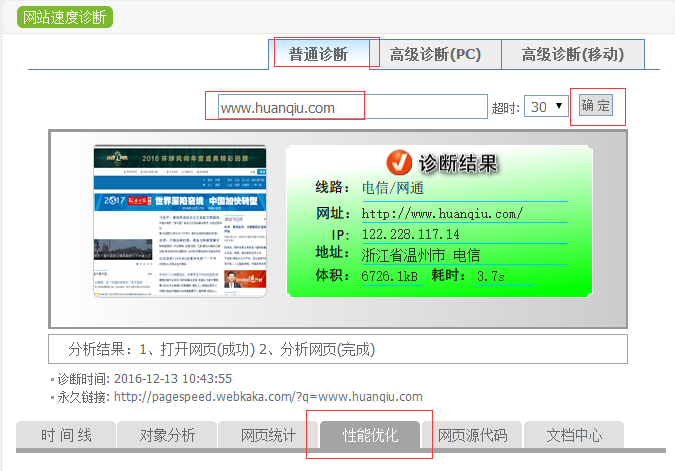Viewport: 675px width, 471px height.
Task: Switch to 高级诊断(移动) tab
Action: [x=573, y=54]
